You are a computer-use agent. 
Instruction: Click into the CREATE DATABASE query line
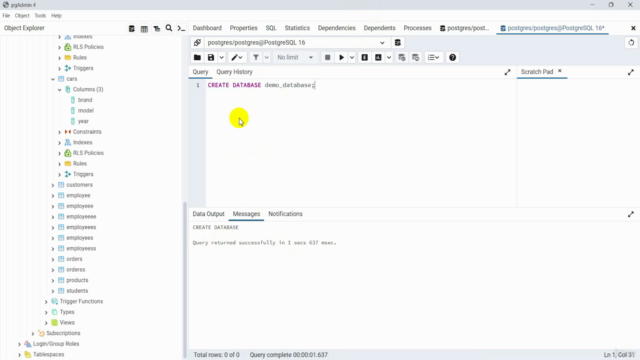(x=261, y=85)
